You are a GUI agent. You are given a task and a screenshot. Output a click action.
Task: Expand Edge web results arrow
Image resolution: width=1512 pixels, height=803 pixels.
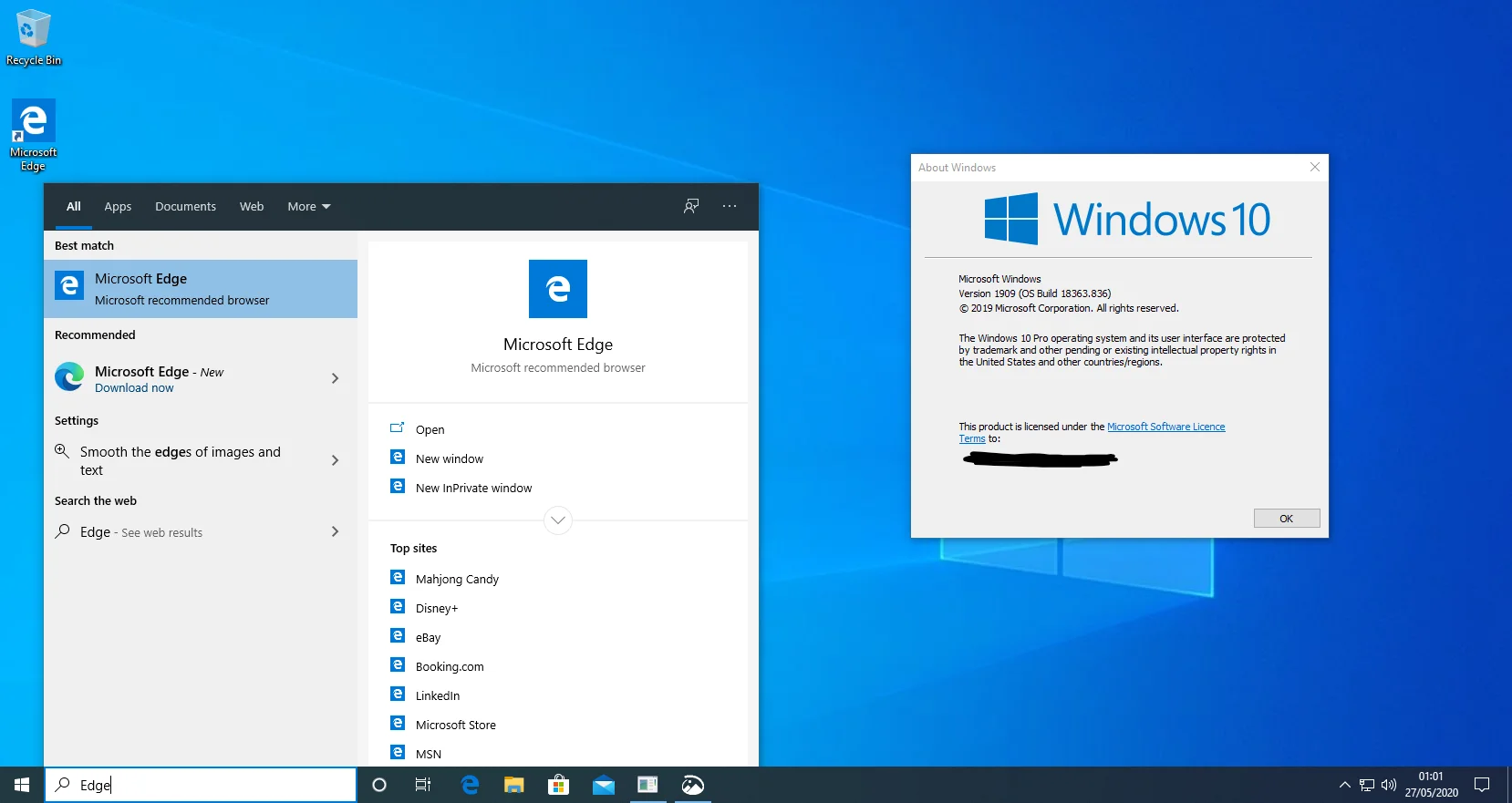(336, 531)
